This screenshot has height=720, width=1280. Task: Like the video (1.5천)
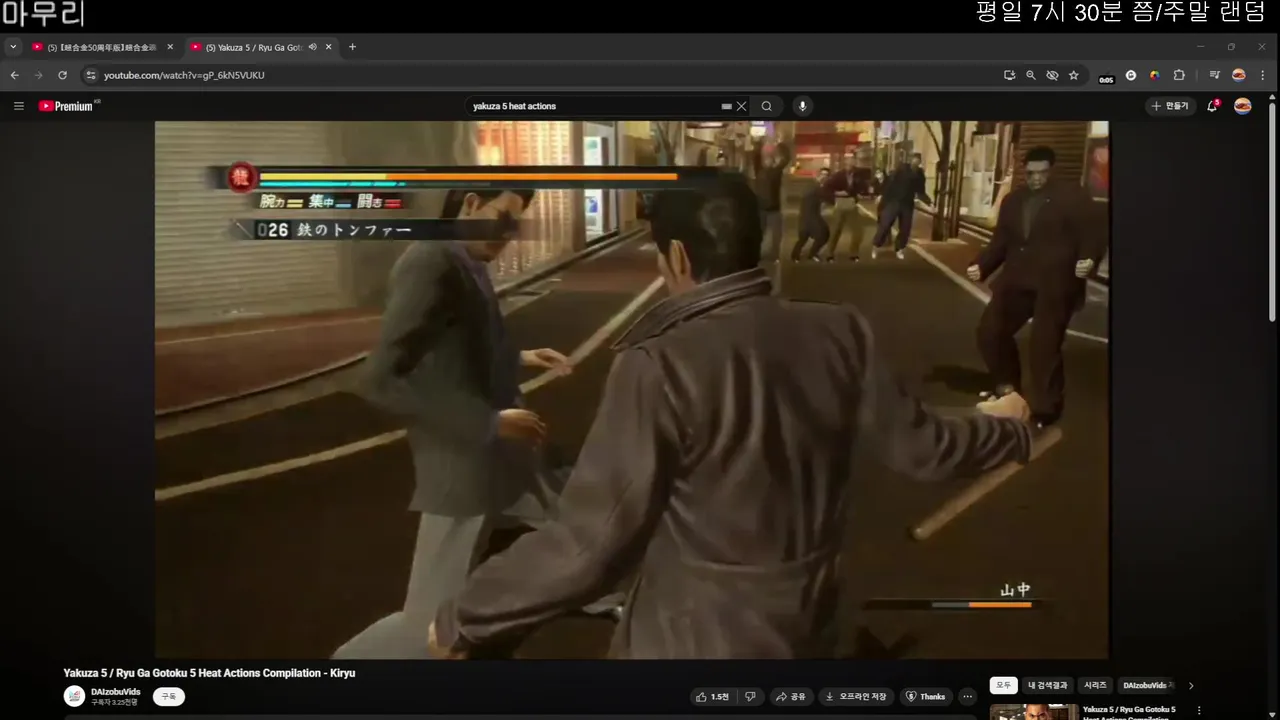(x=713, y=696)
